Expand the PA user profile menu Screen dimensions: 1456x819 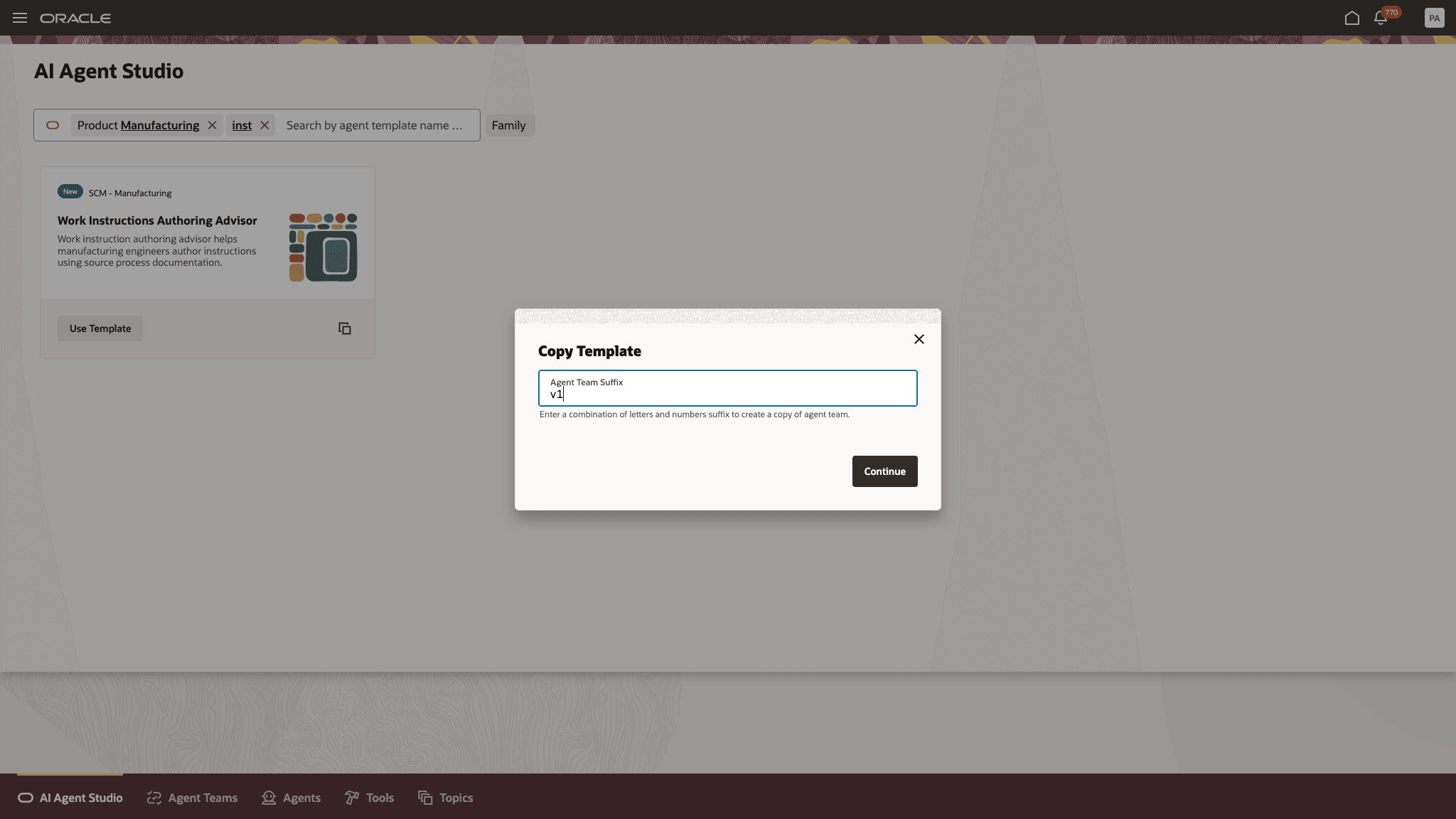(x=1435, y=18)
